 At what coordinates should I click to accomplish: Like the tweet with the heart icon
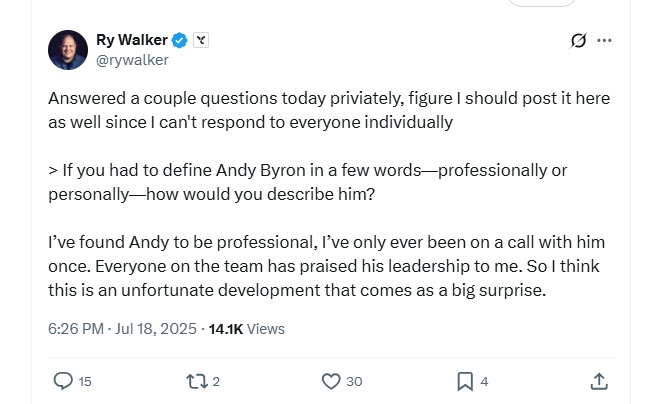pos(331,381)
